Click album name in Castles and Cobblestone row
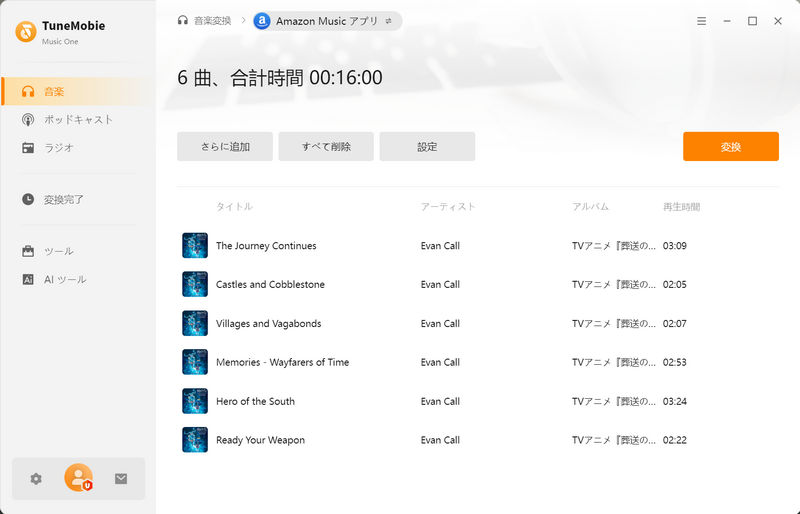This screenshot has height=514, width=800. tap(614, 284)
